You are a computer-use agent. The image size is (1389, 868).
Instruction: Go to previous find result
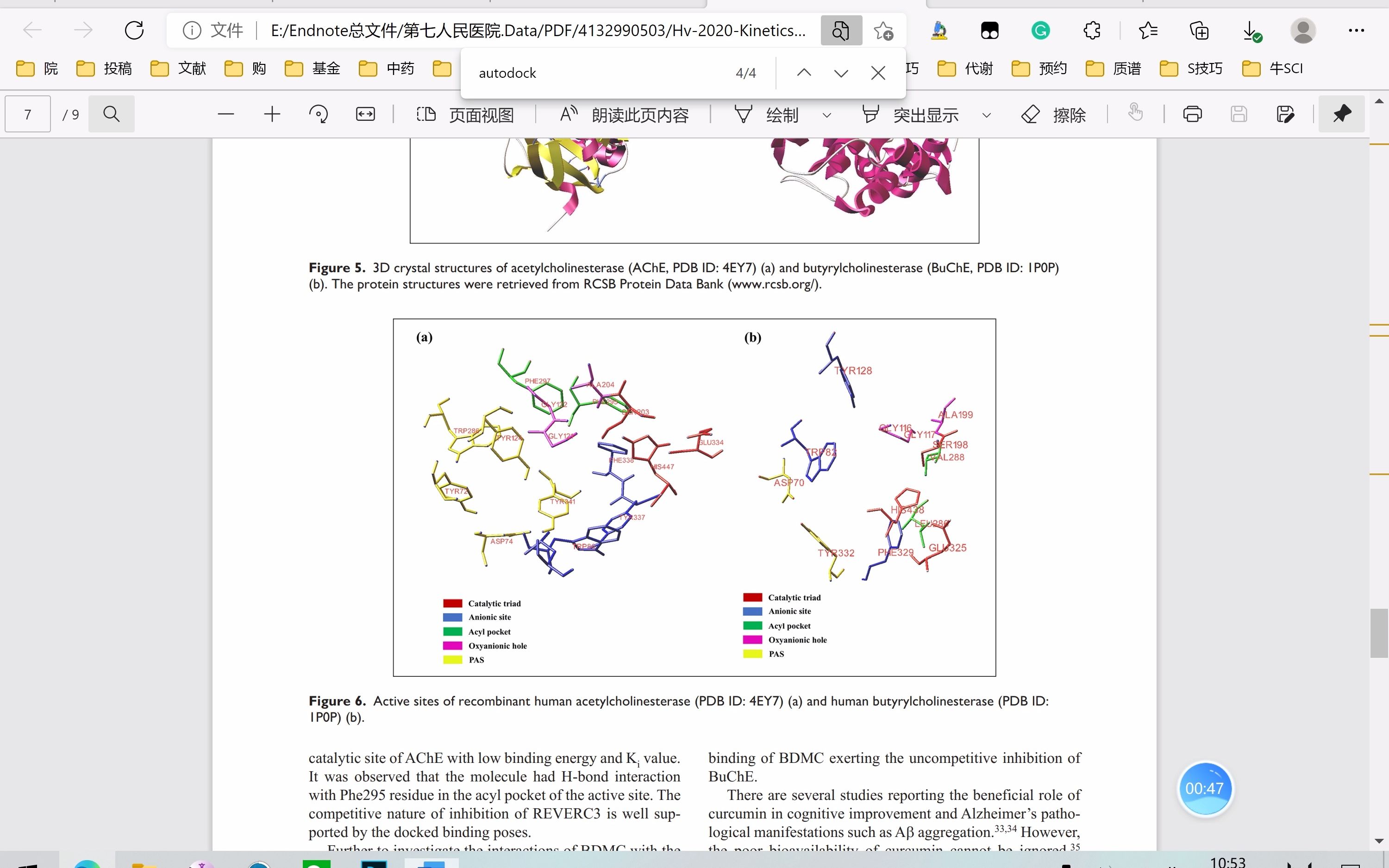click(804, 73)
